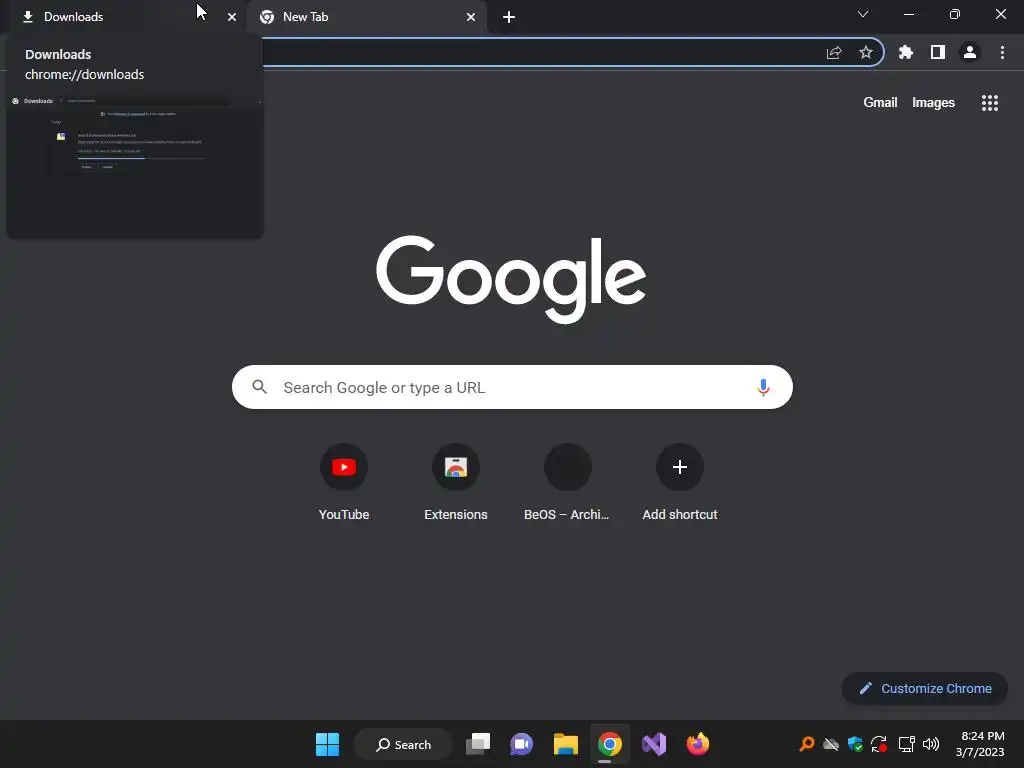Screen dimensions: 1024x768
Task: Share this page icon in address bar
Action: (x=834, y=53)
